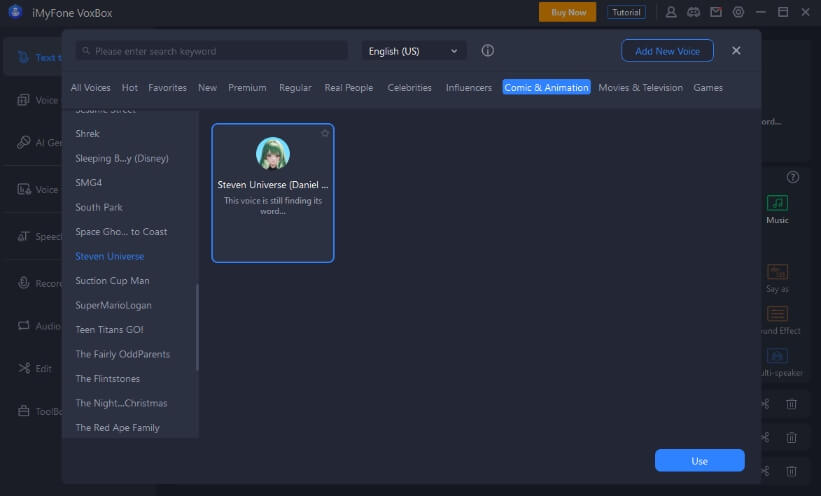Select Space Gho... to Coast category
The image size is (821, 496).
(x=121, y=232)
